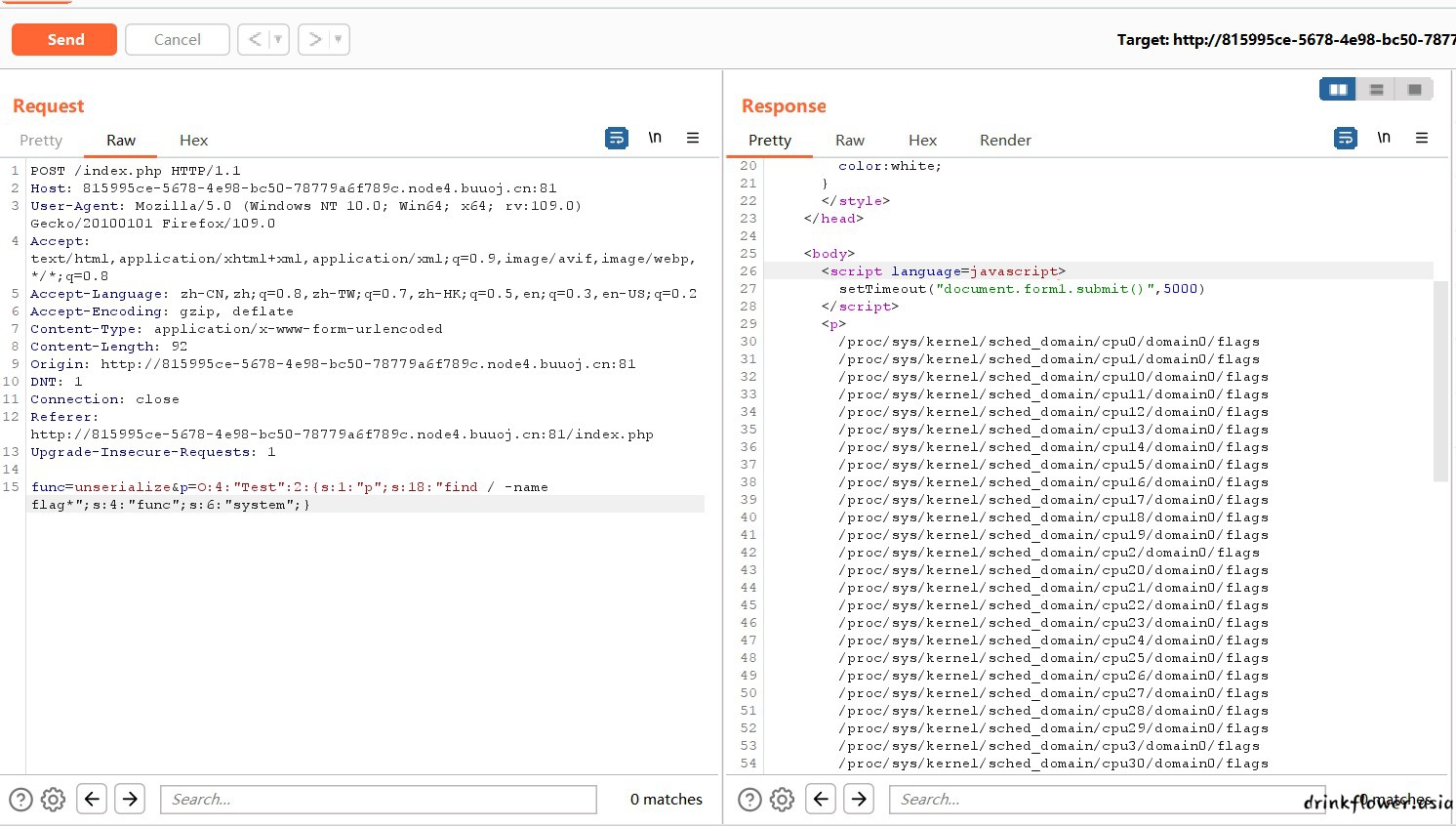Open Response search settings gear
Image resolution: width=1456 pixels, height=826 pixels.
[x=783, y=800]
